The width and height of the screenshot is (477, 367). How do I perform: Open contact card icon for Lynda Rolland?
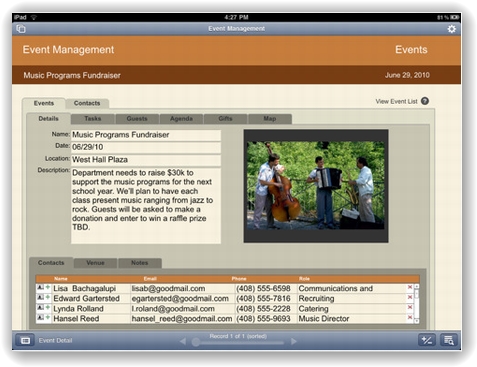(40, 307)
